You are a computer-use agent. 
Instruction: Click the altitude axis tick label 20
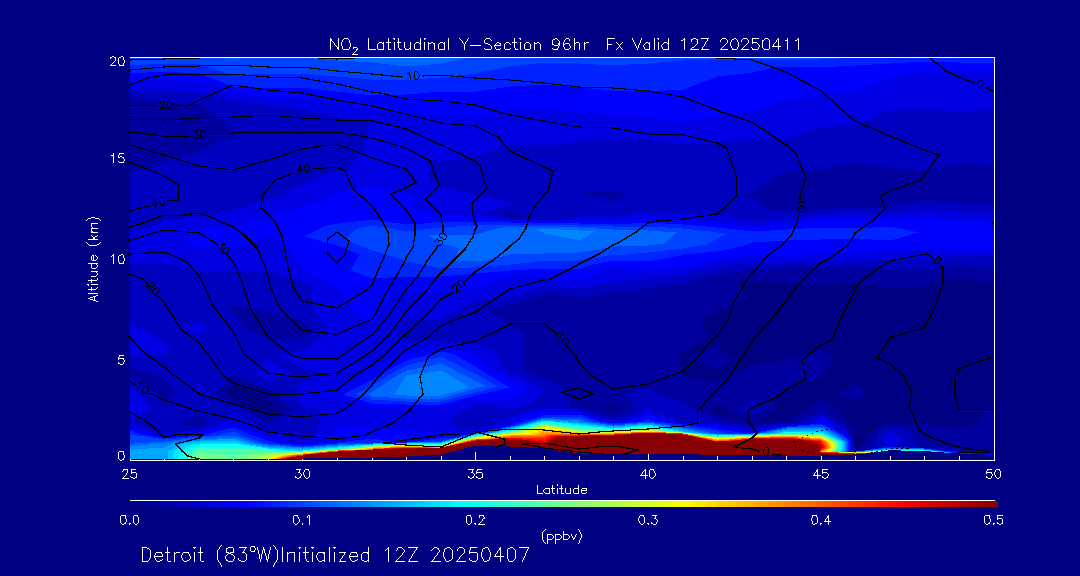(x=116, y=61)
